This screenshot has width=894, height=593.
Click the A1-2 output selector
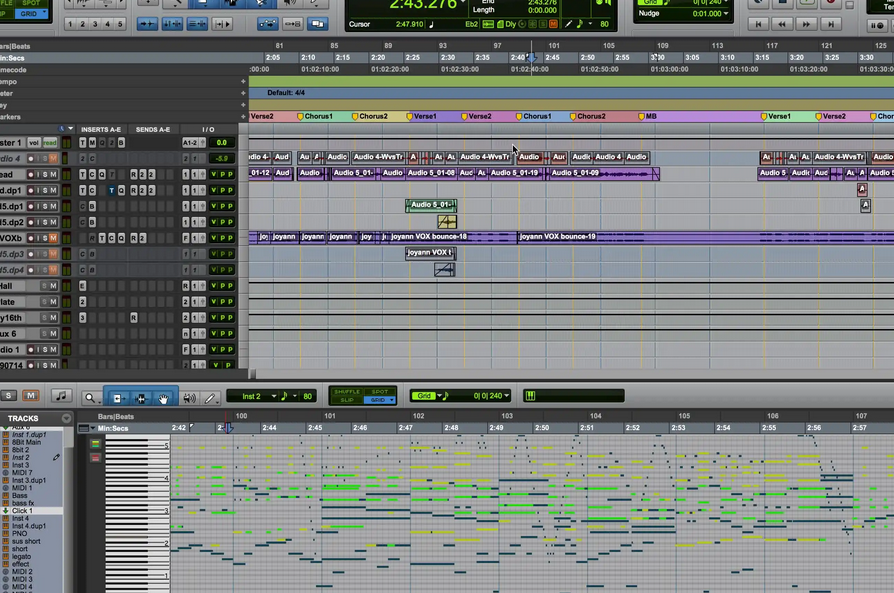(x=192, y=143)
